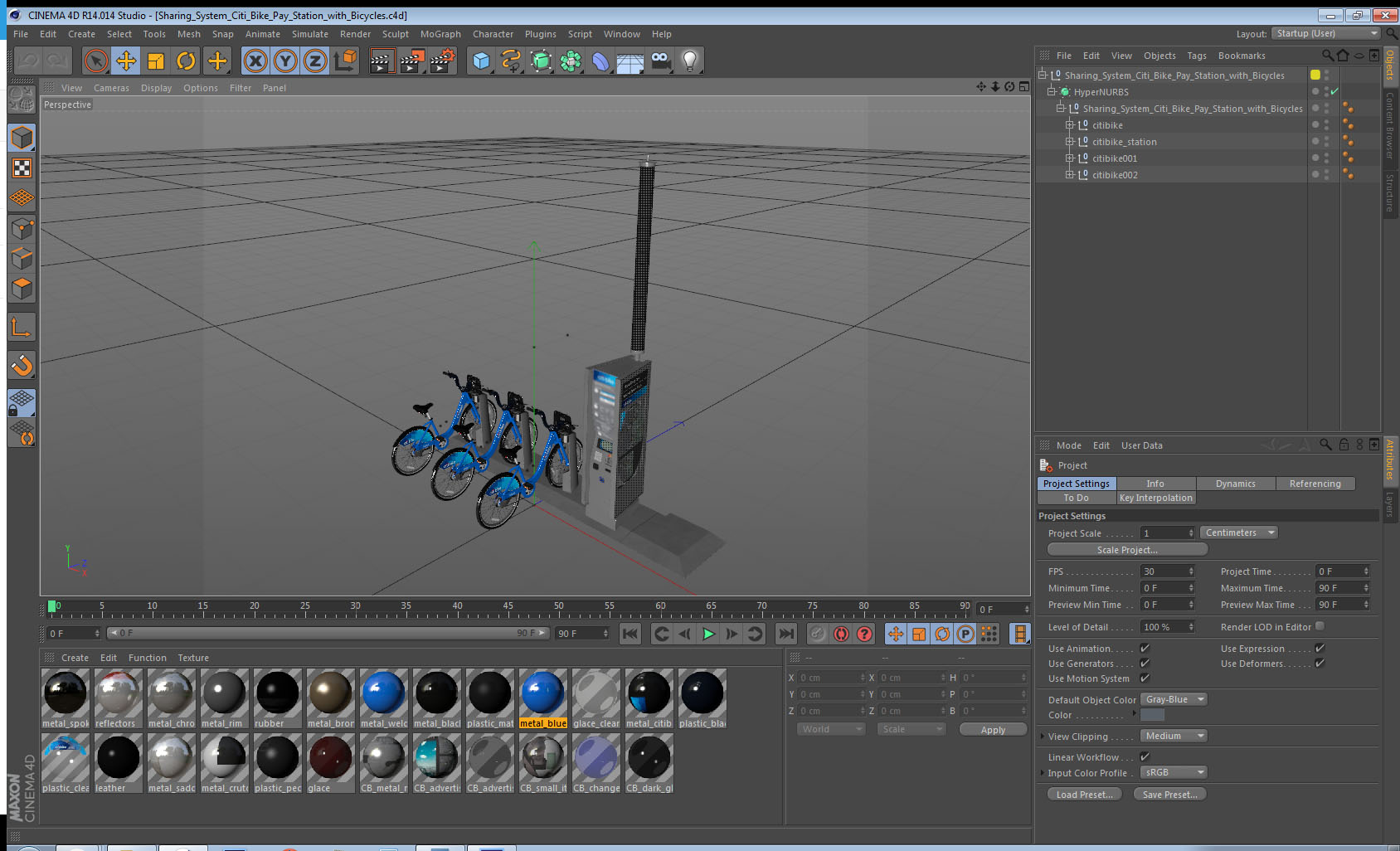Image resolution: width=1400 pixels, height=851 pixels.
Task: Record active objects keyframe
Action: pyautogui.click(x=818, y=634)
